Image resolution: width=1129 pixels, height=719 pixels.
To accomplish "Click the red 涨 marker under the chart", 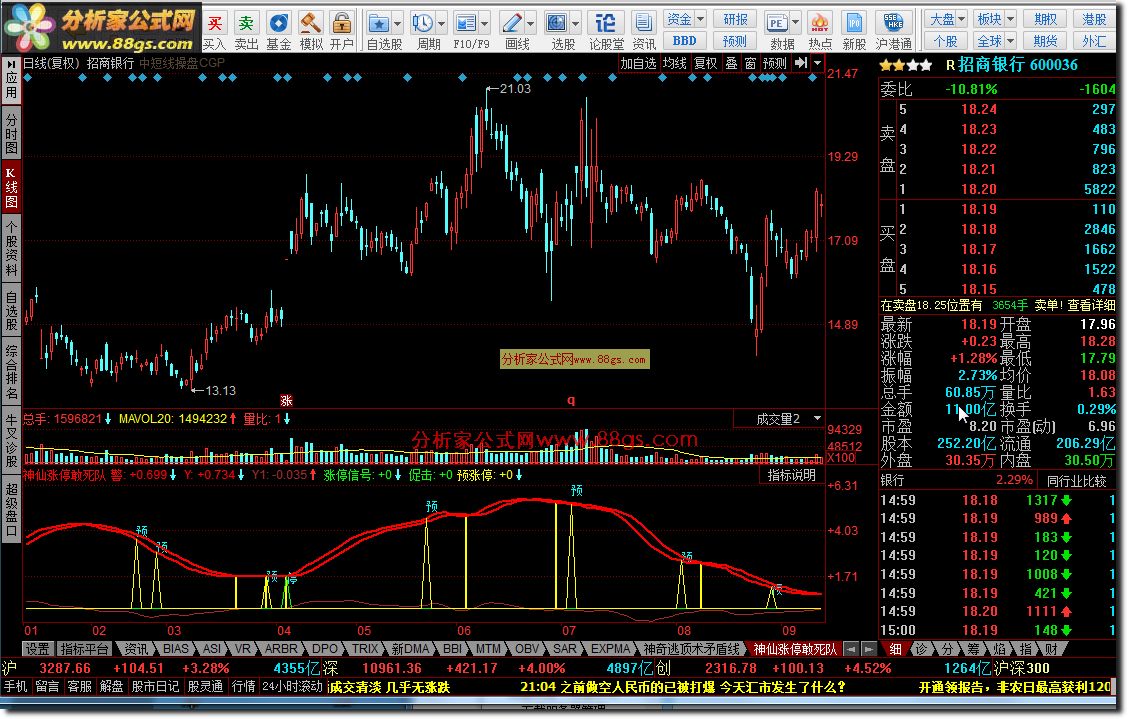I will tap(286, 400).
